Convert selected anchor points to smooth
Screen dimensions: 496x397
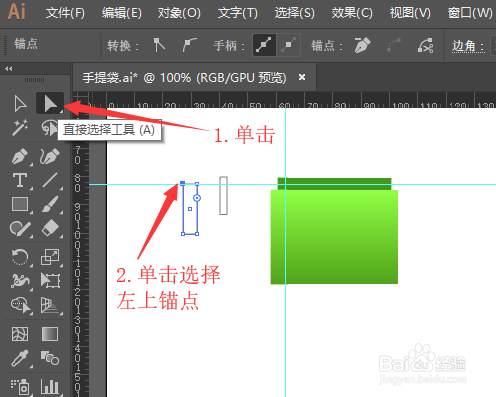coord(189,45)
